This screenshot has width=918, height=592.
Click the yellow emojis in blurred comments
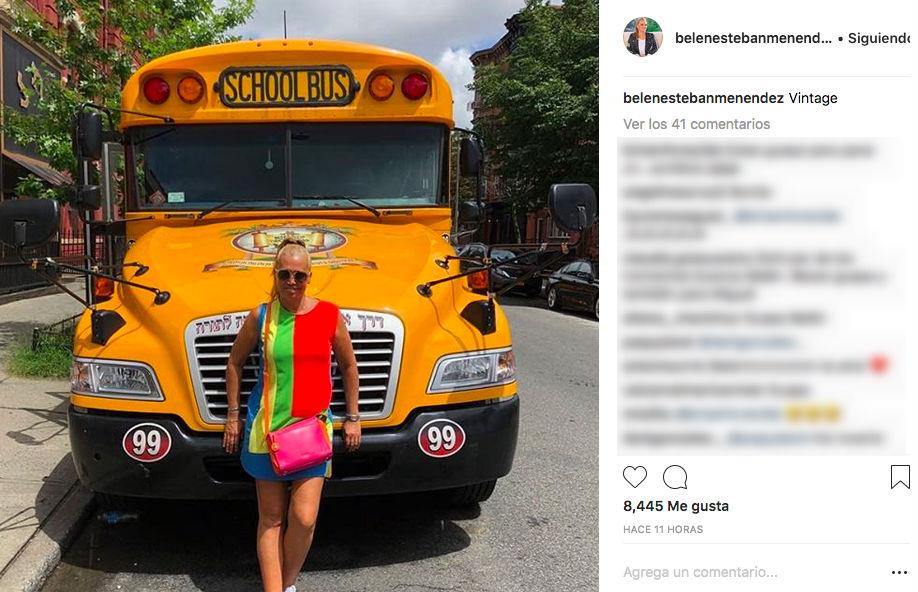813,413
